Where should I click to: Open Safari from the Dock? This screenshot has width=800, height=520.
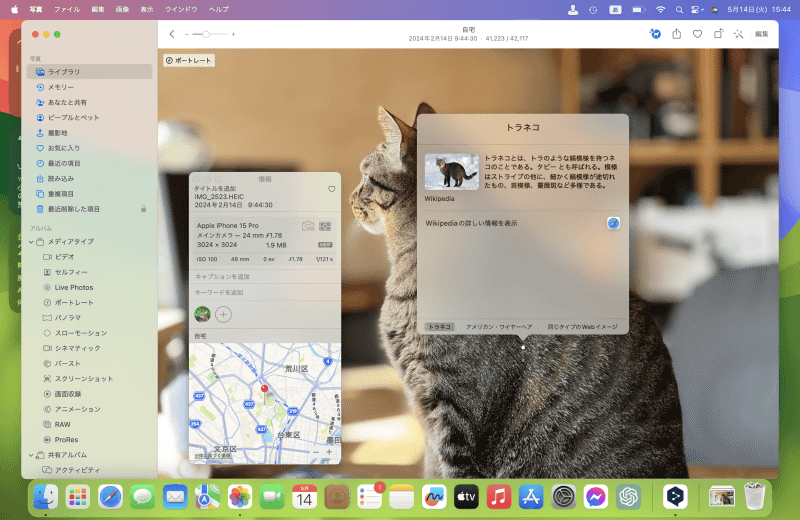110,497
